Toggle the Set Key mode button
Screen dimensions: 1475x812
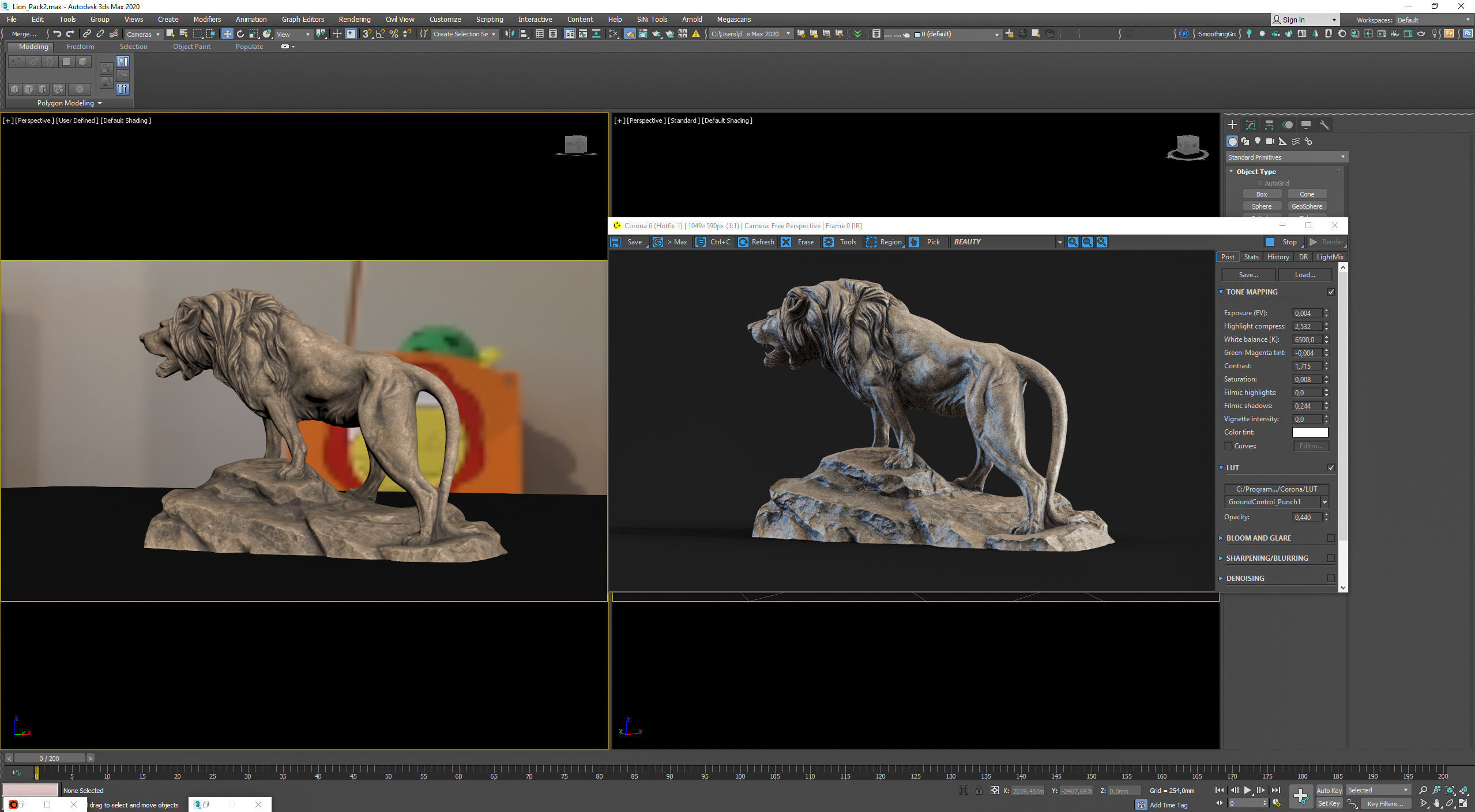click(1329, 803)
